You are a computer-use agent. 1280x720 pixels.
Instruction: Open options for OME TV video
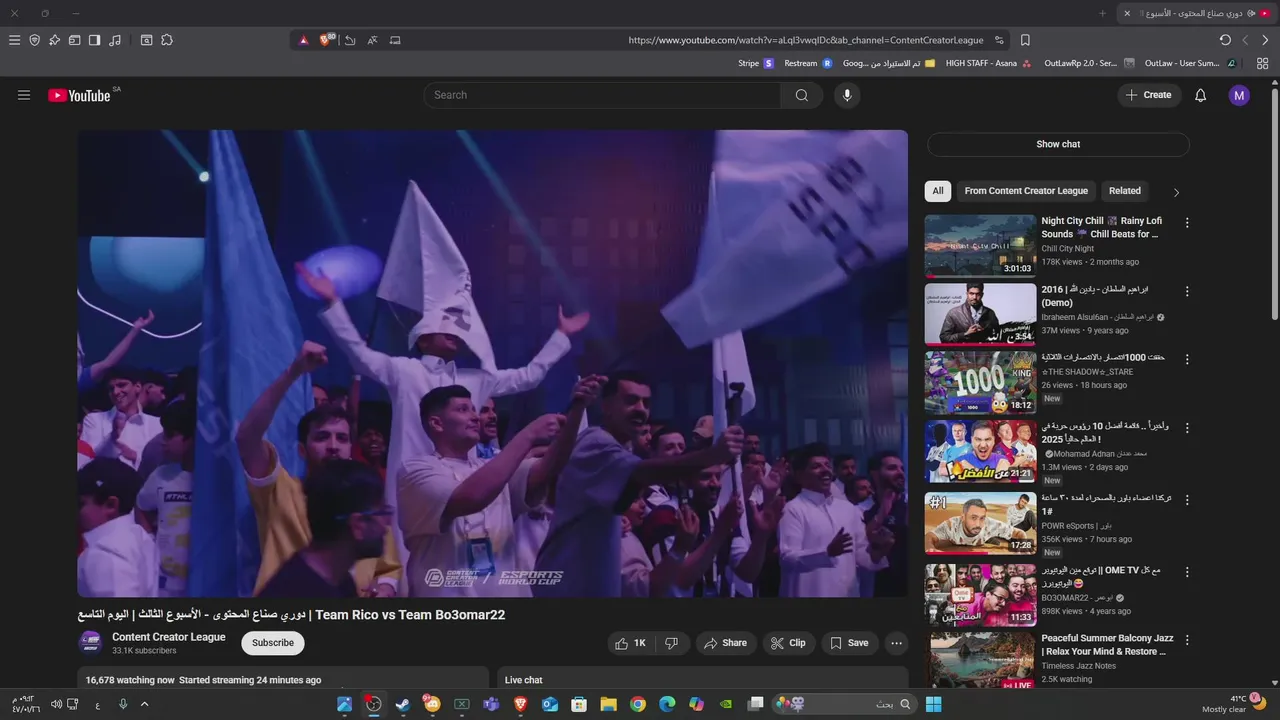tap(1187, 573)
